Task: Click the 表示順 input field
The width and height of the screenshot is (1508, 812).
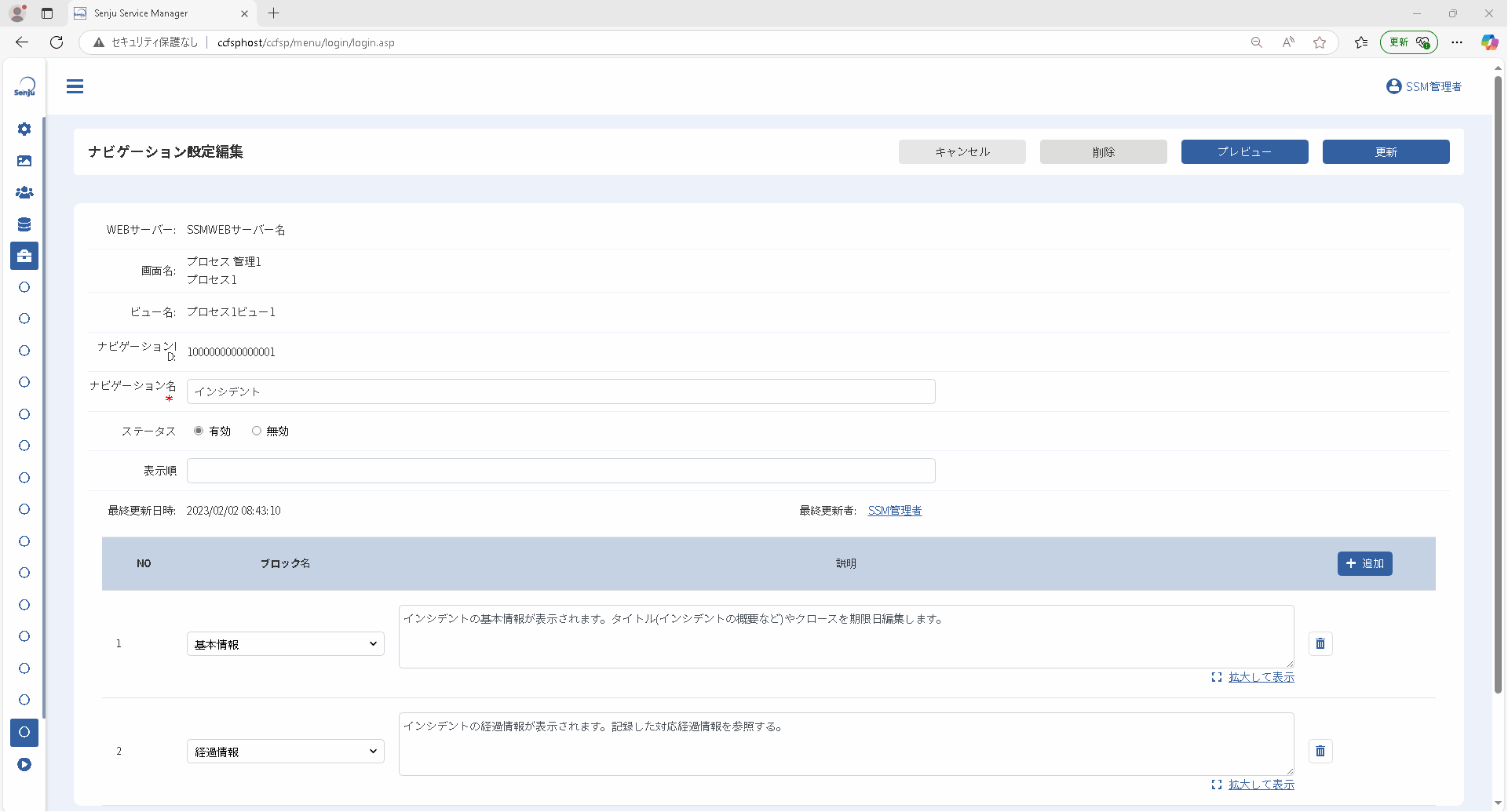Action: pos(561,471)
